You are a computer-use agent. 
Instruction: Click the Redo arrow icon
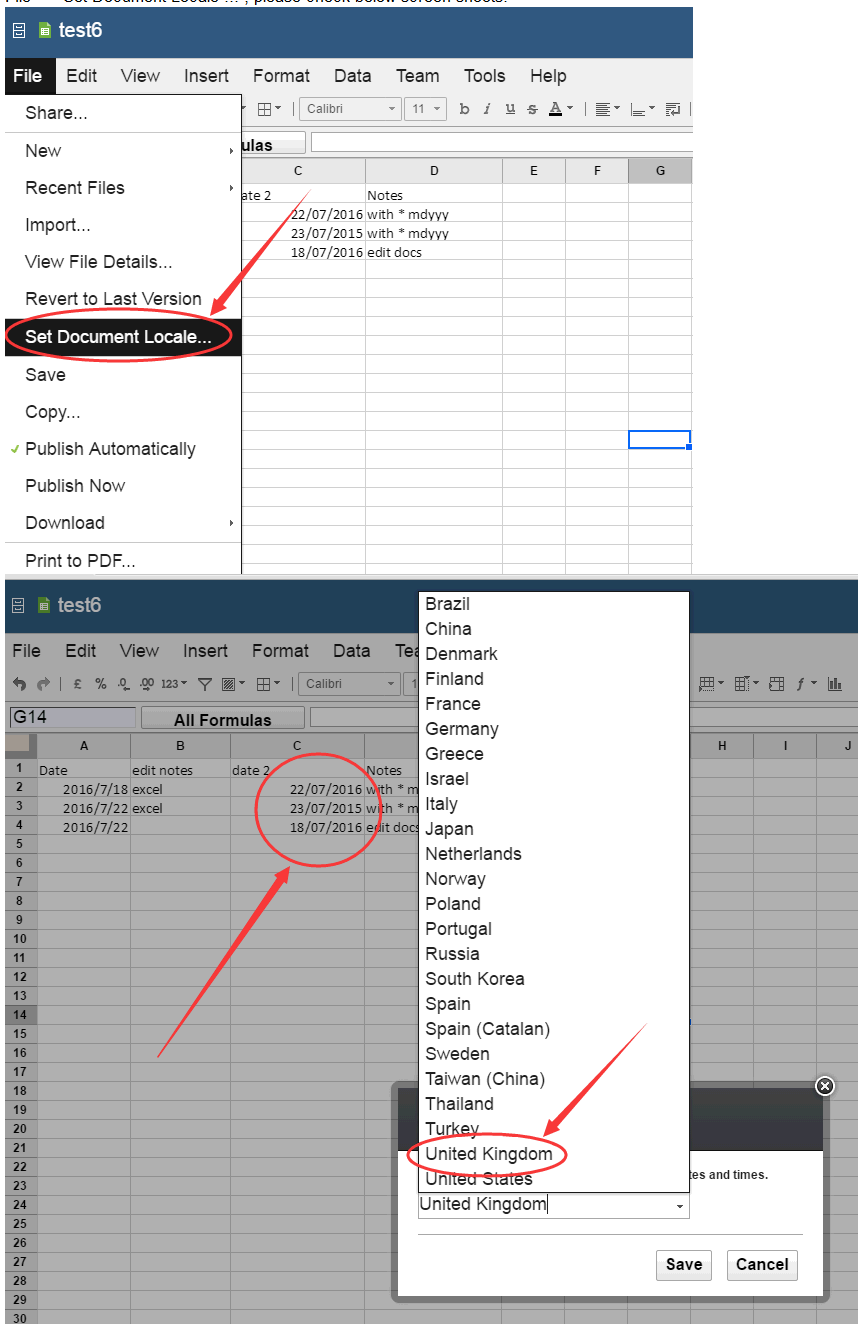click(x=43, y=684)
